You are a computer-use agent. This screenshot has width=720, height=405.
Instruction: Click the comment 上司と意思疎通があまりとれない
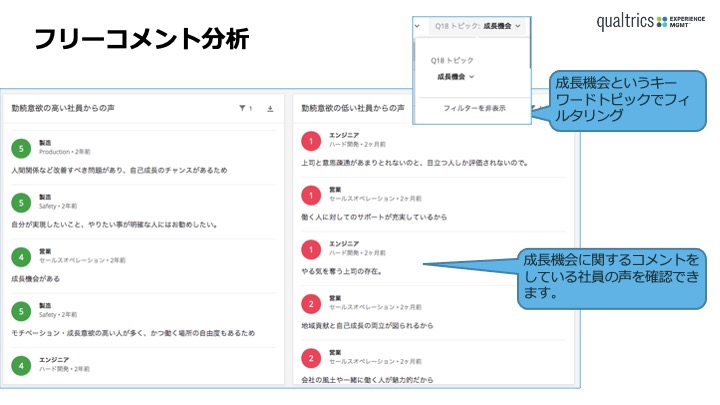coord(414,162)
